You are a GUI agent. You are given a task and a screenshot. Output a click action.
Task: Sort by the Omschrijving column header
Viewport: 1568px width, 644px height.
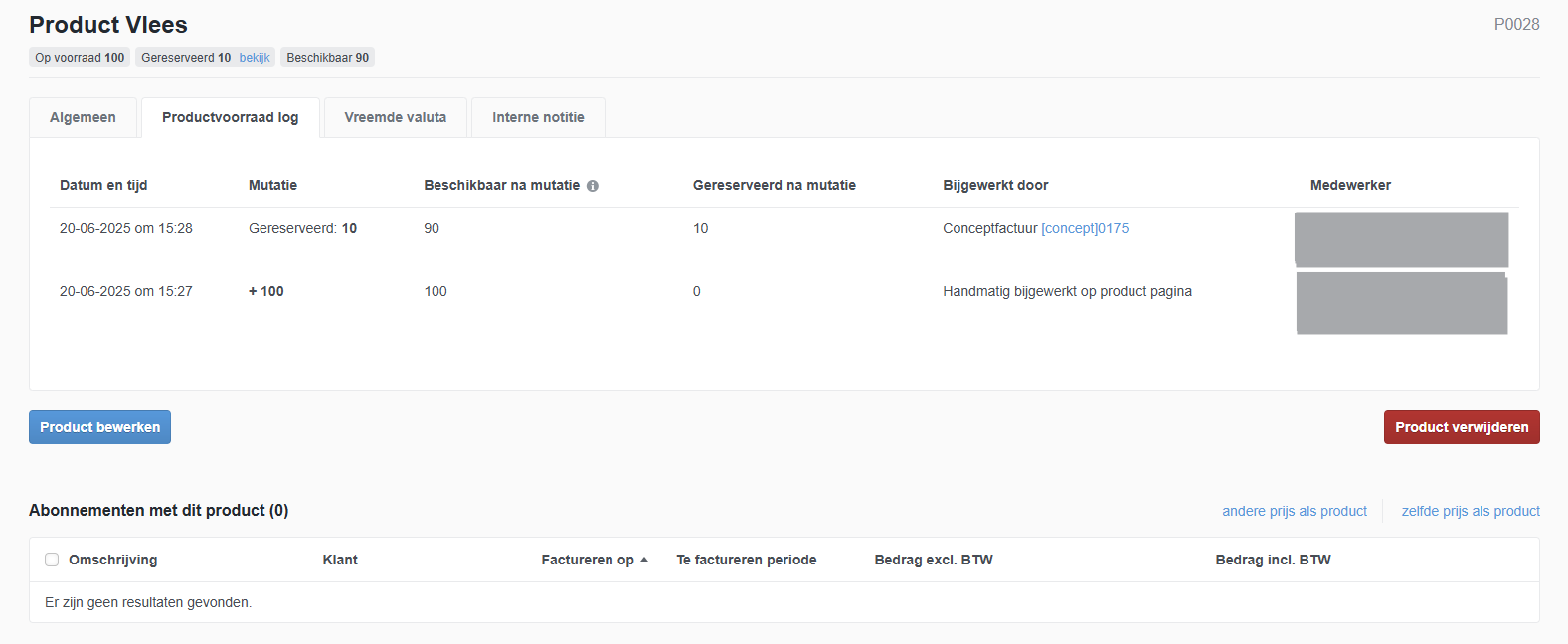point(112,560)
